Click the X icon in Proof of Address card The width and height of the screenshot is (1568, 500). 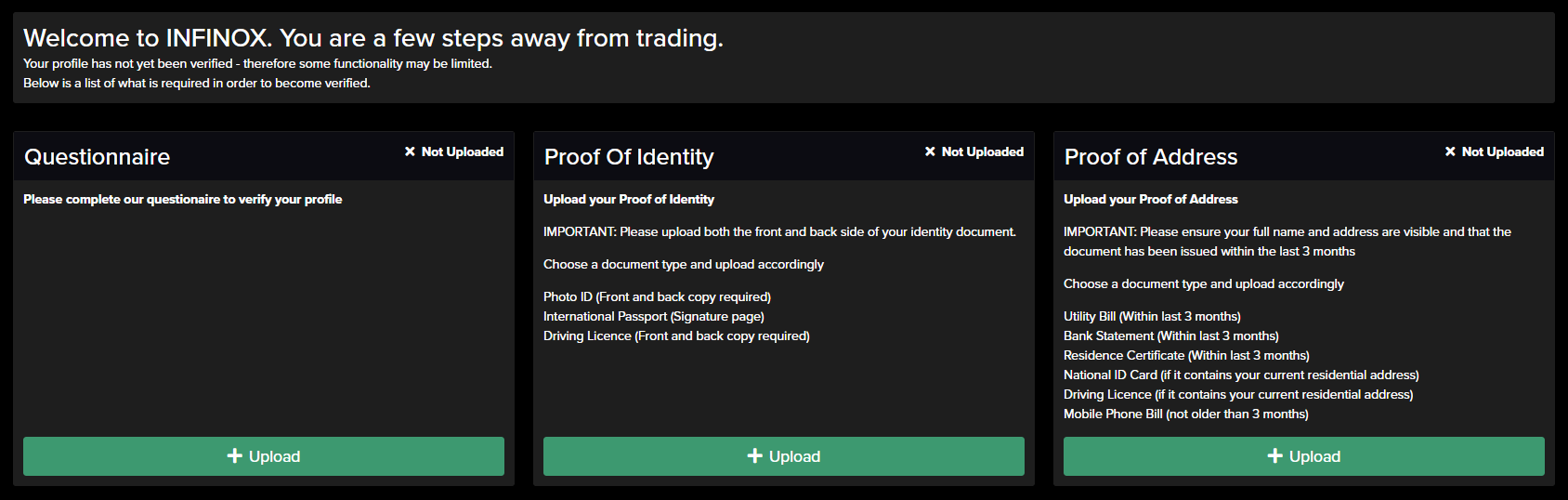coord(1450,151)
